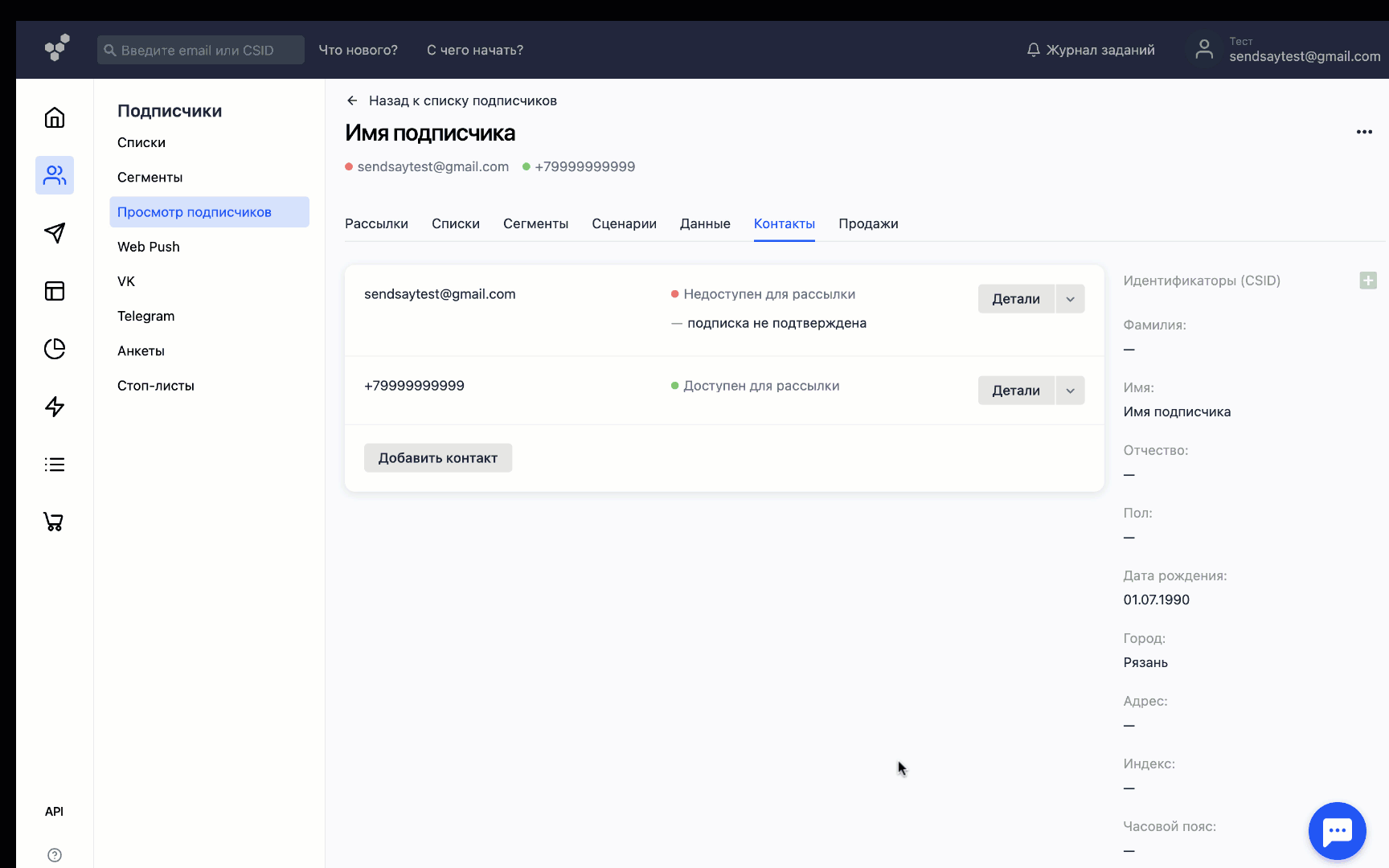Open the account menu sendsaytest@gmail.com
Viewport: 1389px width, 868px height.
click(1286, 50)
